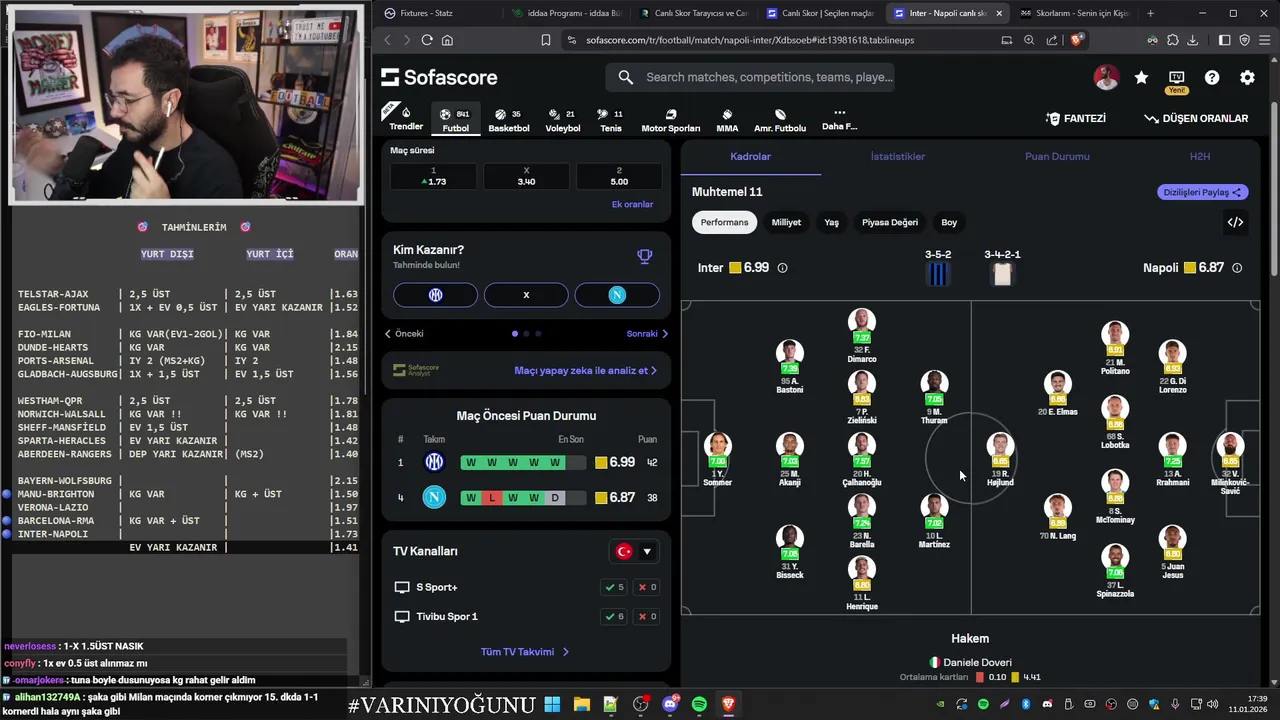1280x720 pixels.
Task: Expand the Daha Fazla sports menu
Action: 839,119
